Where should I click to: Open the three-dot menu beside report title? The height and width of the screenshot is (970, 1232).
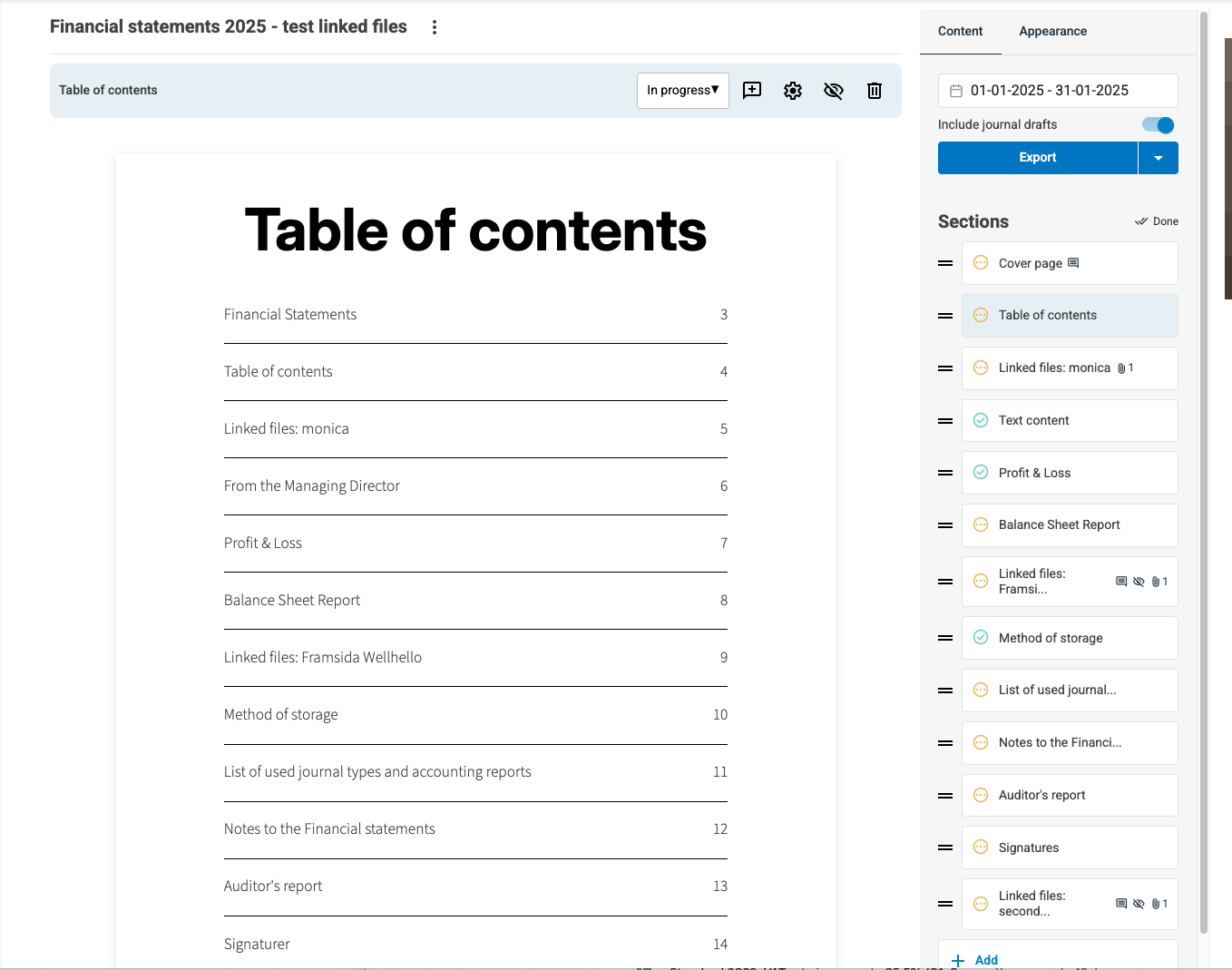coord(435,27)
